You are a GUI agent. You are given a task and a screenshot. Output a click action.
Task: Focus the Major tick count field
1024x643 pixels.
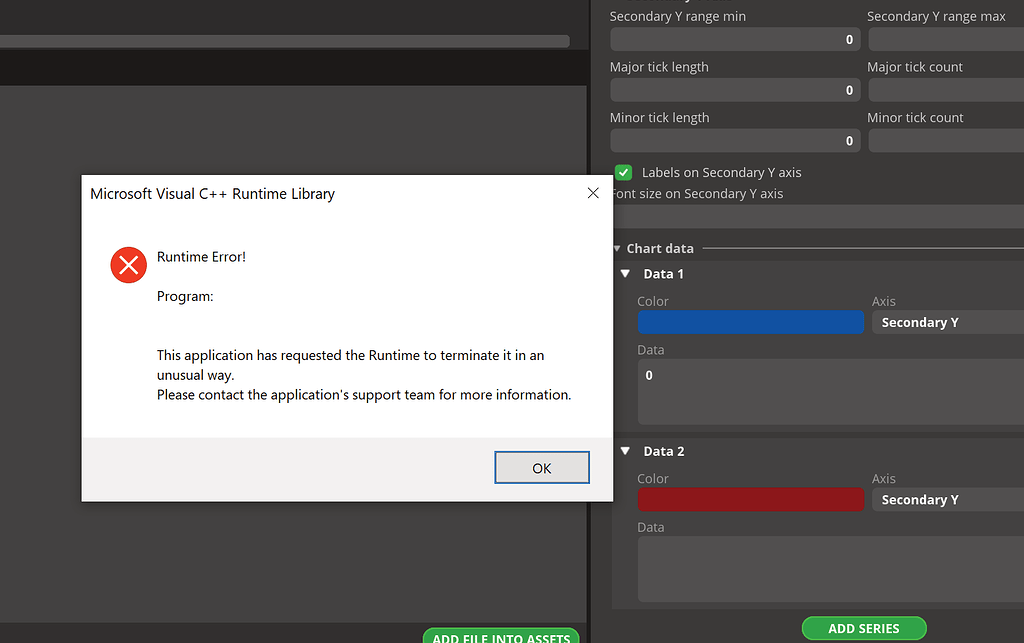coord(946,90)
